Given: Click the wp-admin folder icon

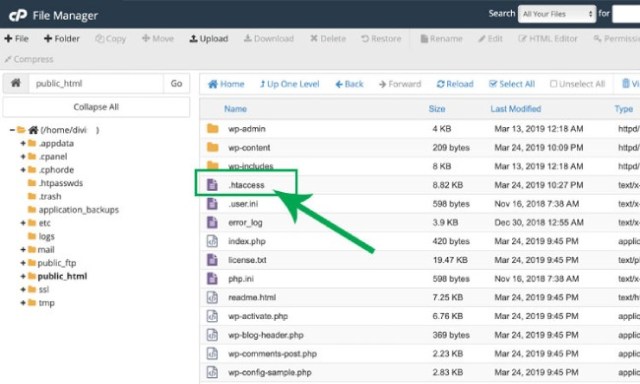Looking at the screenshot, I should click(212, 129).
